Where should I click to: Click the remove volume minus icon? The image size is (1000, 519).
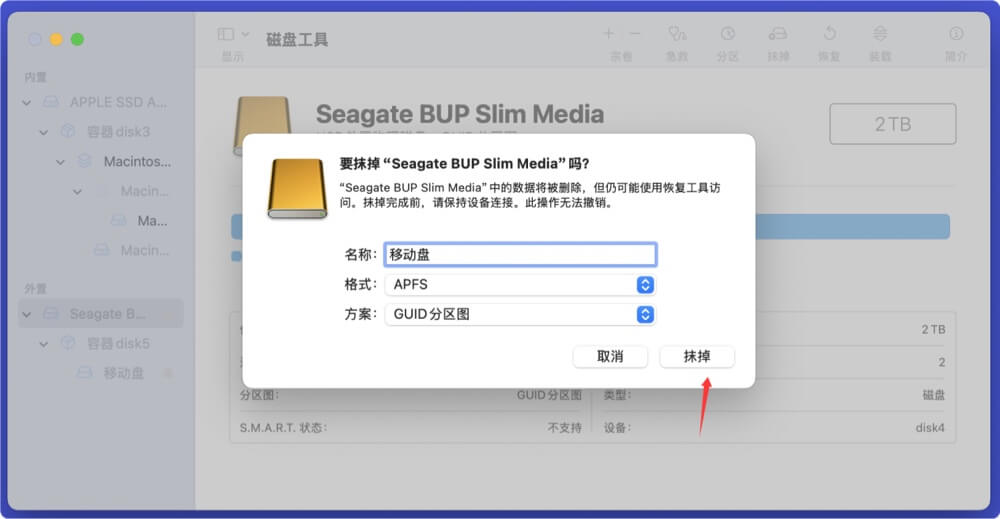tap(635, 34)
